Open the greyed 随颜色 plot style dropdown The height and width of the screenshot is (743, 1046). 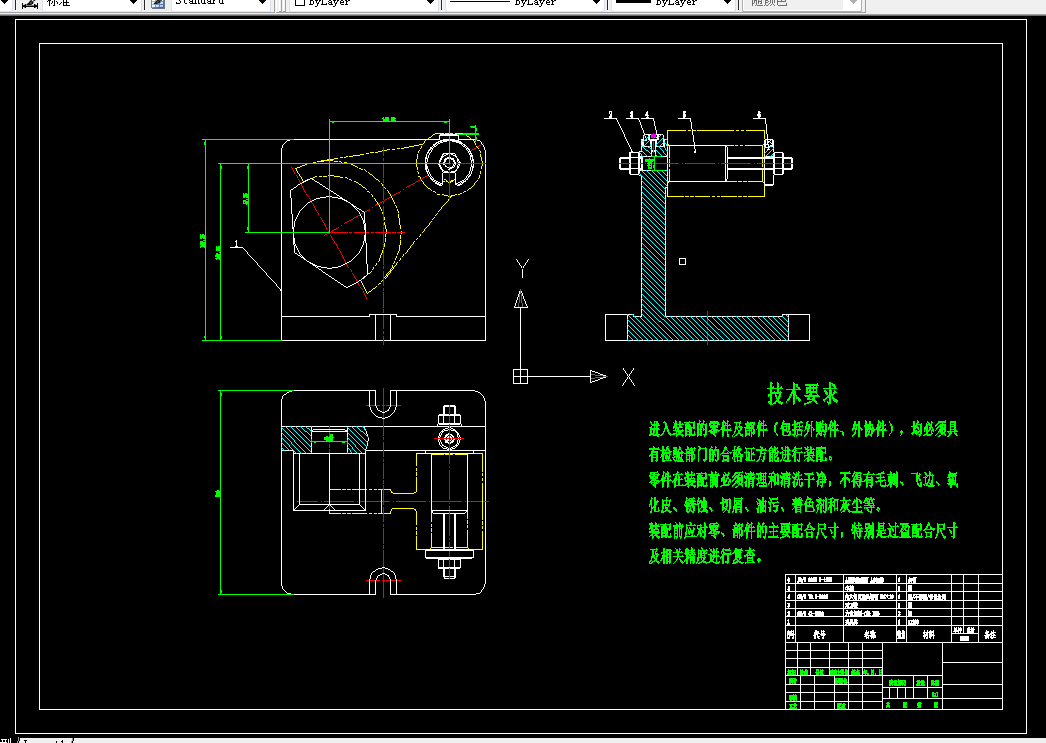(x=802, y=3)
